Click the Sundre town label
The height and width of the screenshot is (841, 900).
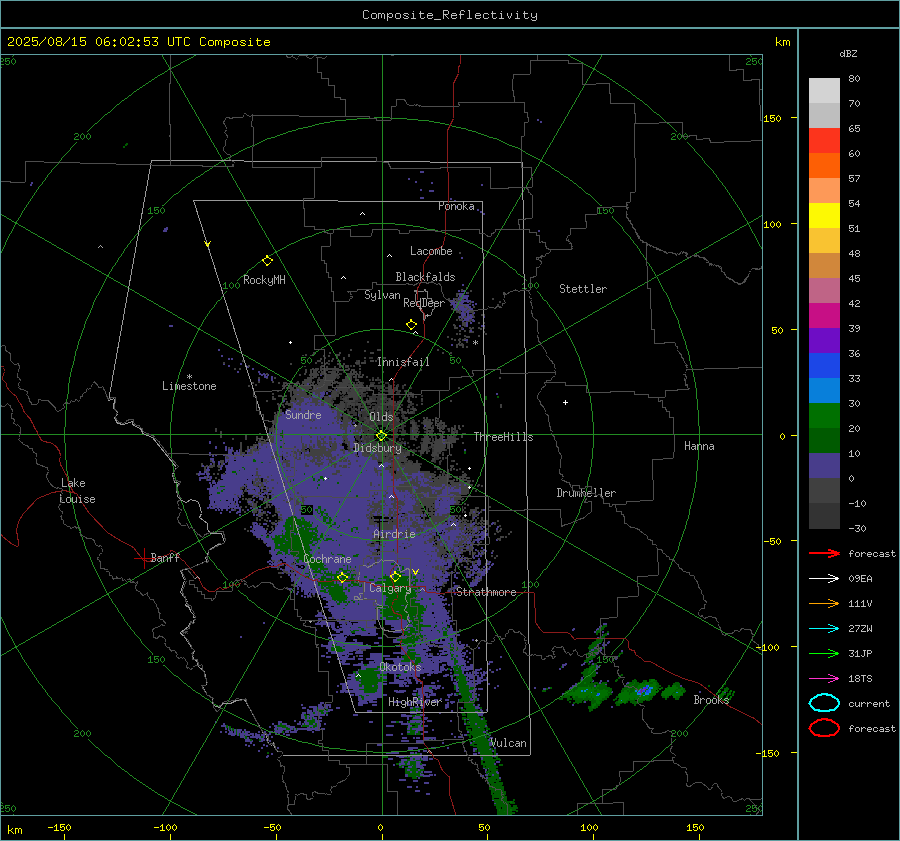(303, 415)
